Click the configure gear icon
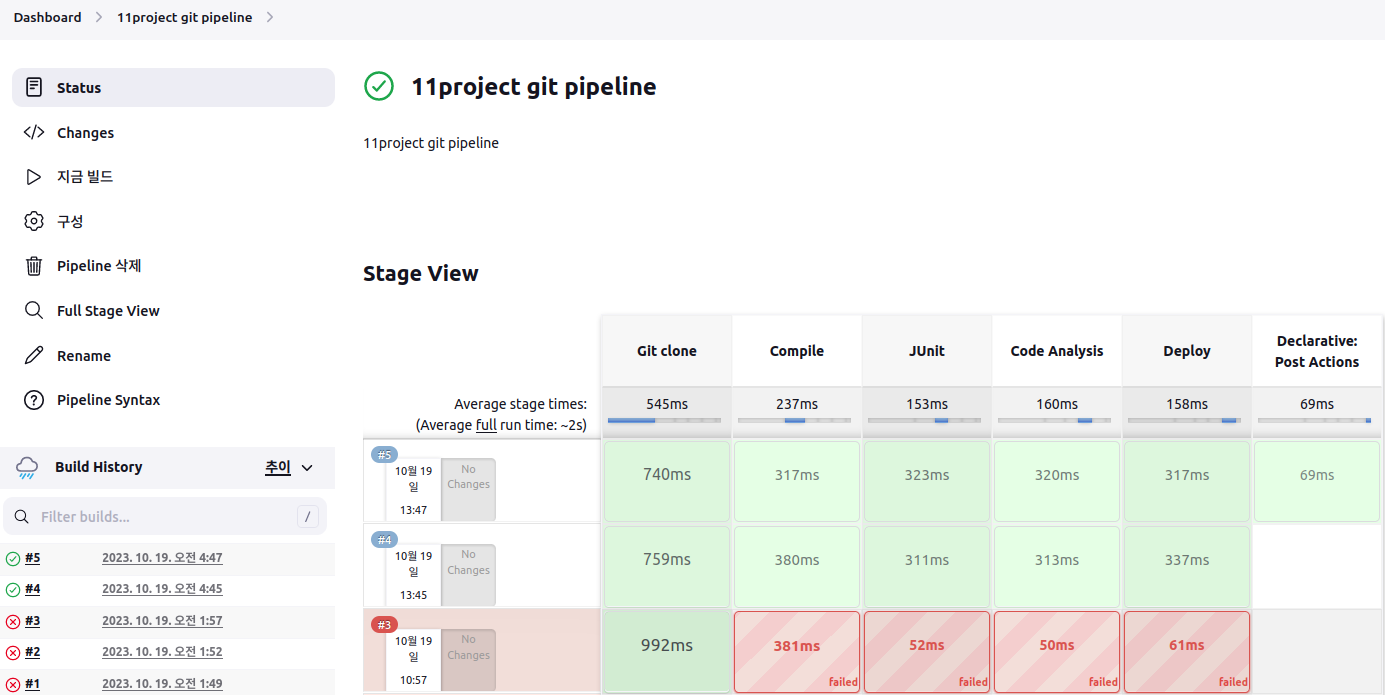Viewport: 1385px width, 695px height. point(34,221)
